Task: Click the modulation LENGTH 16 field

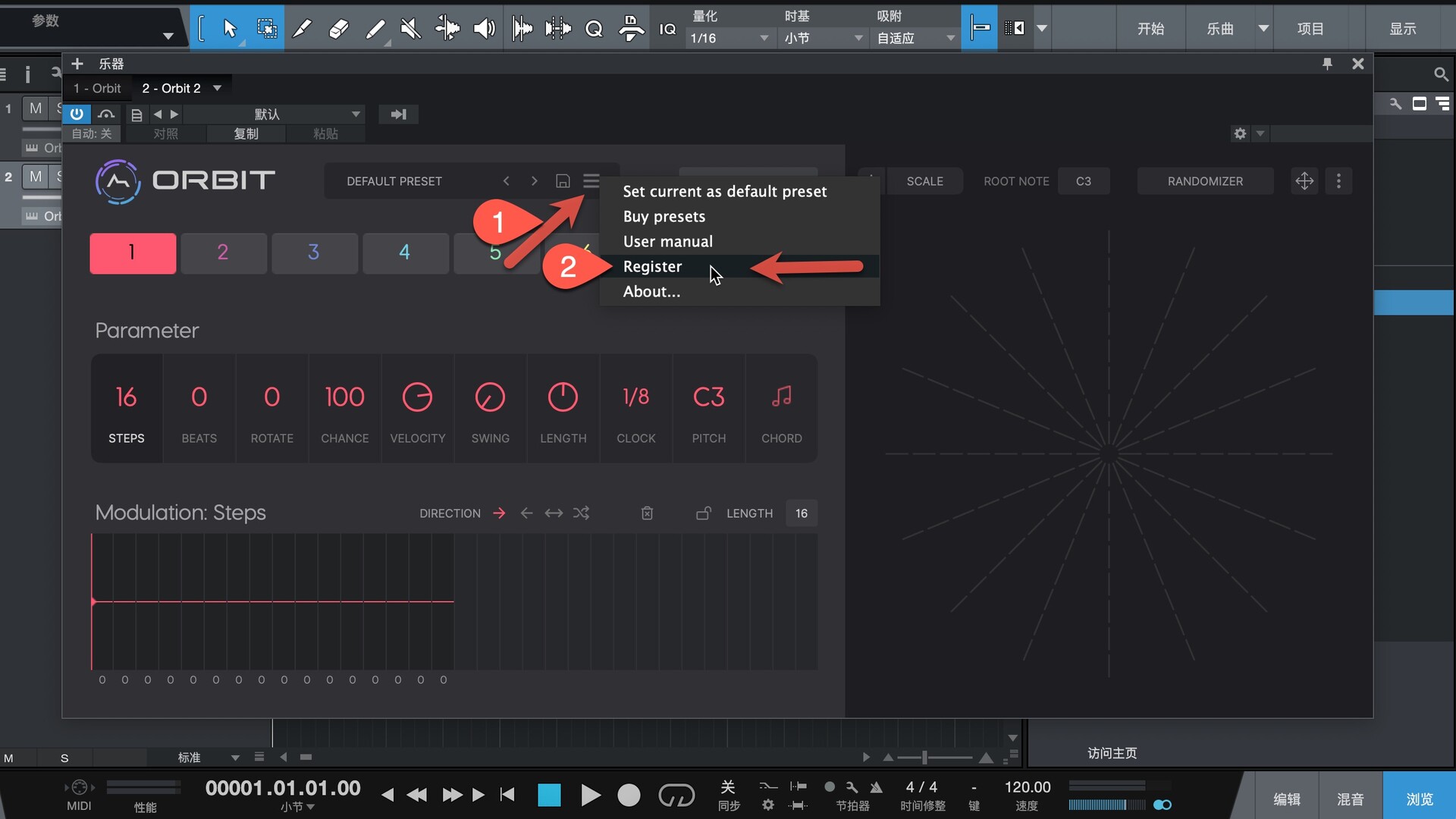Action: [x=802, y=513]
